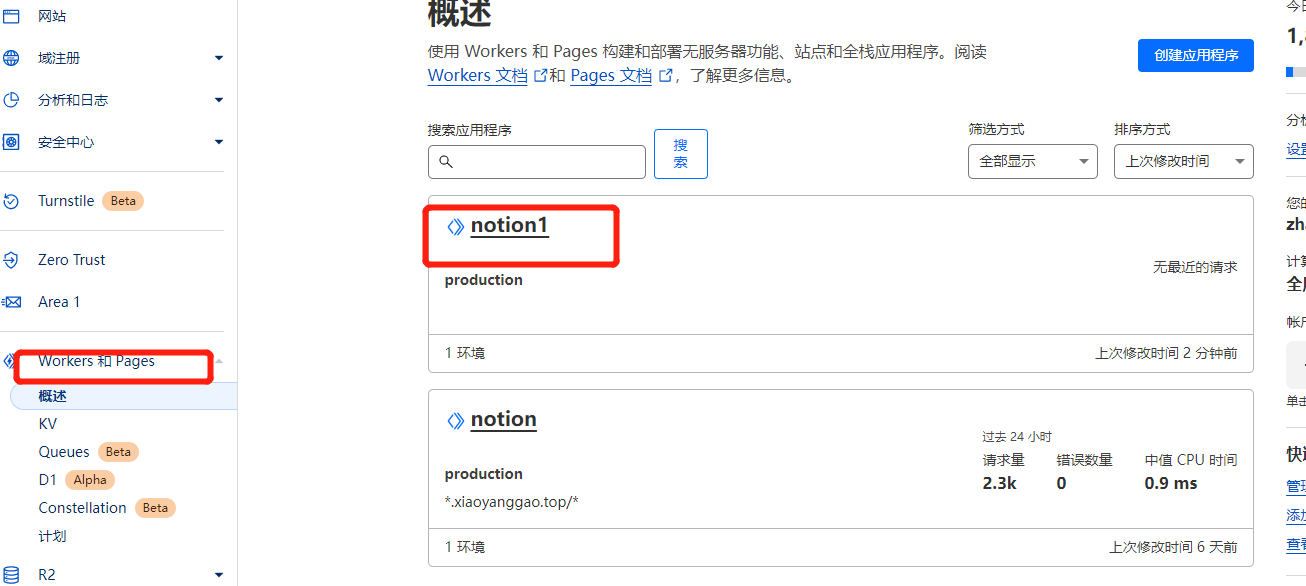Click the 创建应用程序 button

pyautogui.click(x=1196, y=56)
